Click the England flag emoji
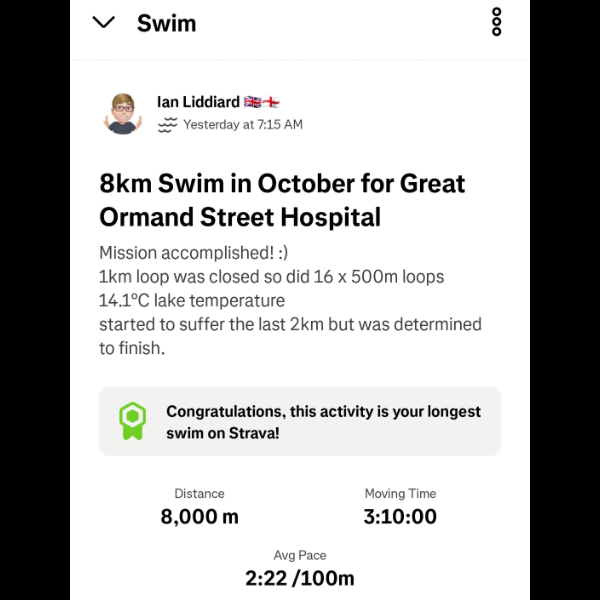This screenshot has height=600, width=600. click(x=271, y=102)
